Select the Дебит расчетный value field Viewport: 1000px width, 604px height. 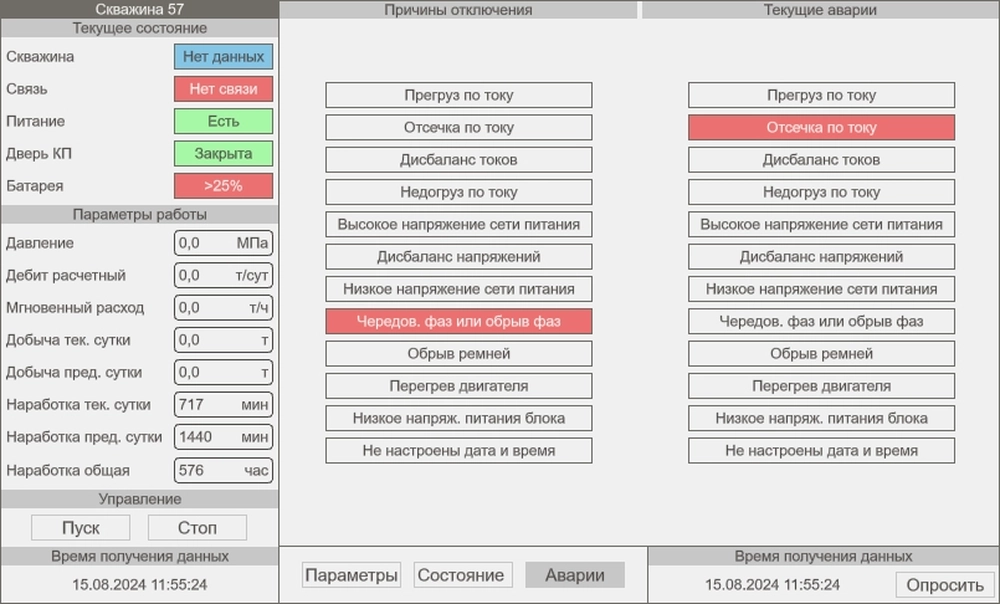pyautogui.click(x=223, y=275)
